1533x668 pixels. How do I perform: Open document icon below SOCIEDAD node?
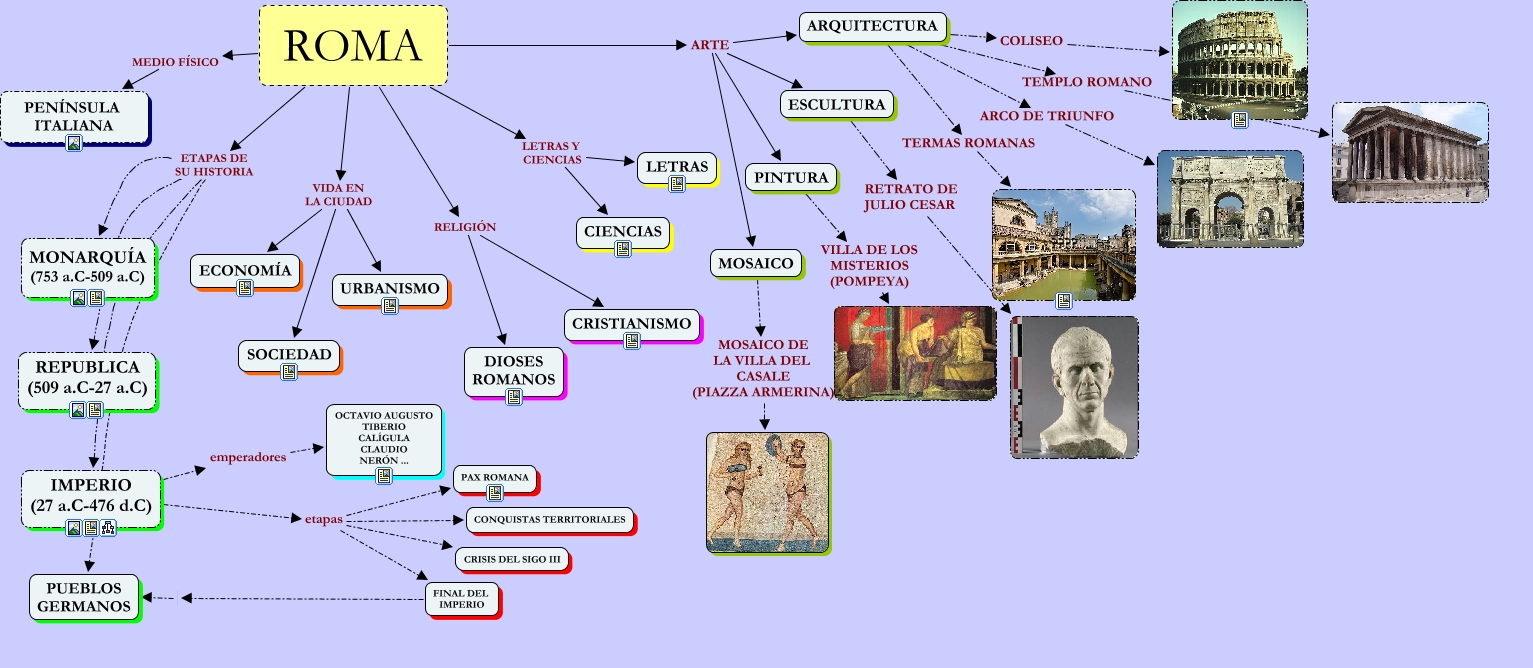pos(289,372)
